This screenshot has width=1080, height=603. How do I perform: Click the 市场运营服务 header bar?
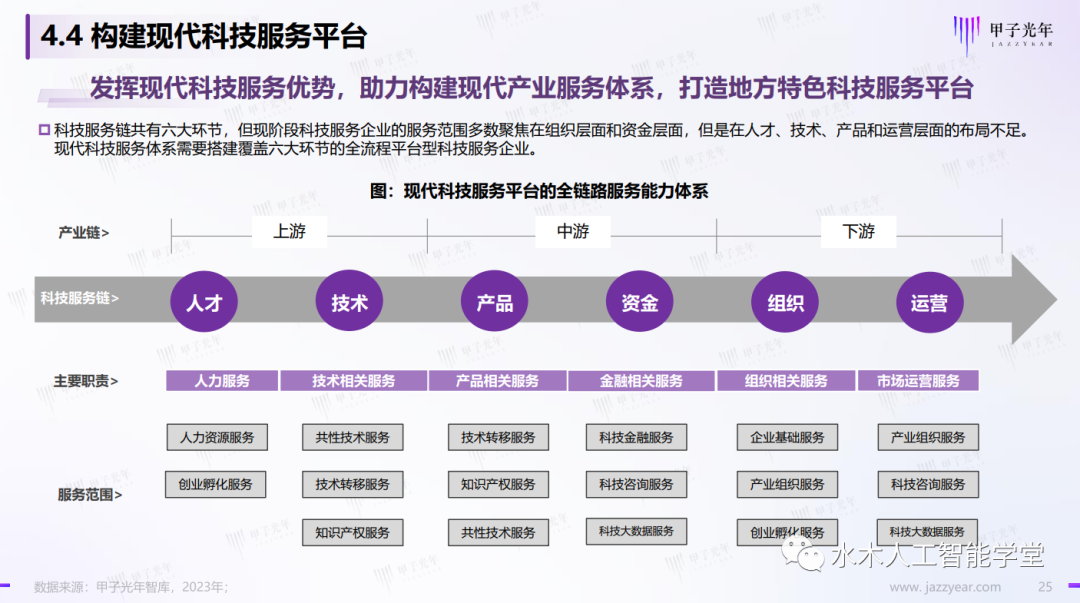(918, 381)
